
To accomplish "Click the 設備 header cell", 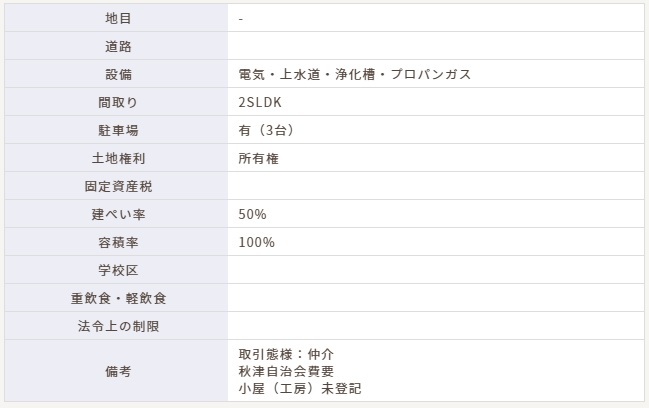I will pyautogui.click(x=118, y=74).
